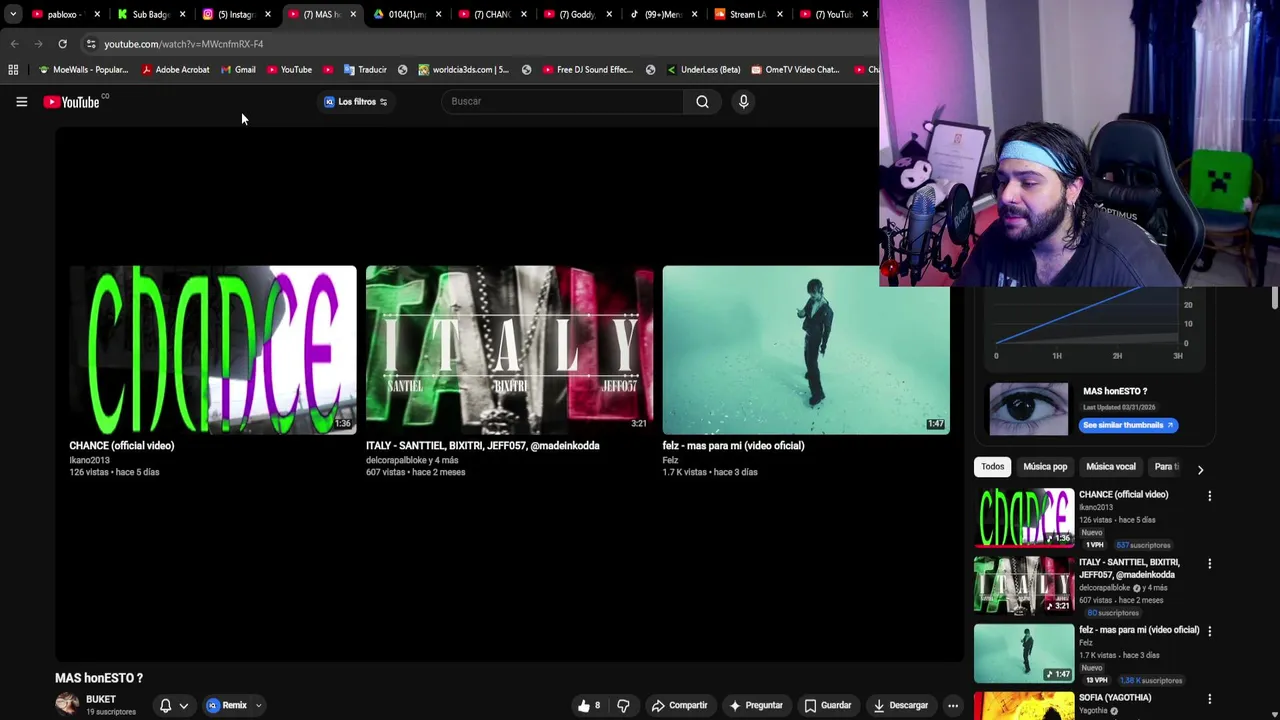Screen dimensions: 1280x720
Task: Select the Todos filter chip
Action: tap(992, 467)
